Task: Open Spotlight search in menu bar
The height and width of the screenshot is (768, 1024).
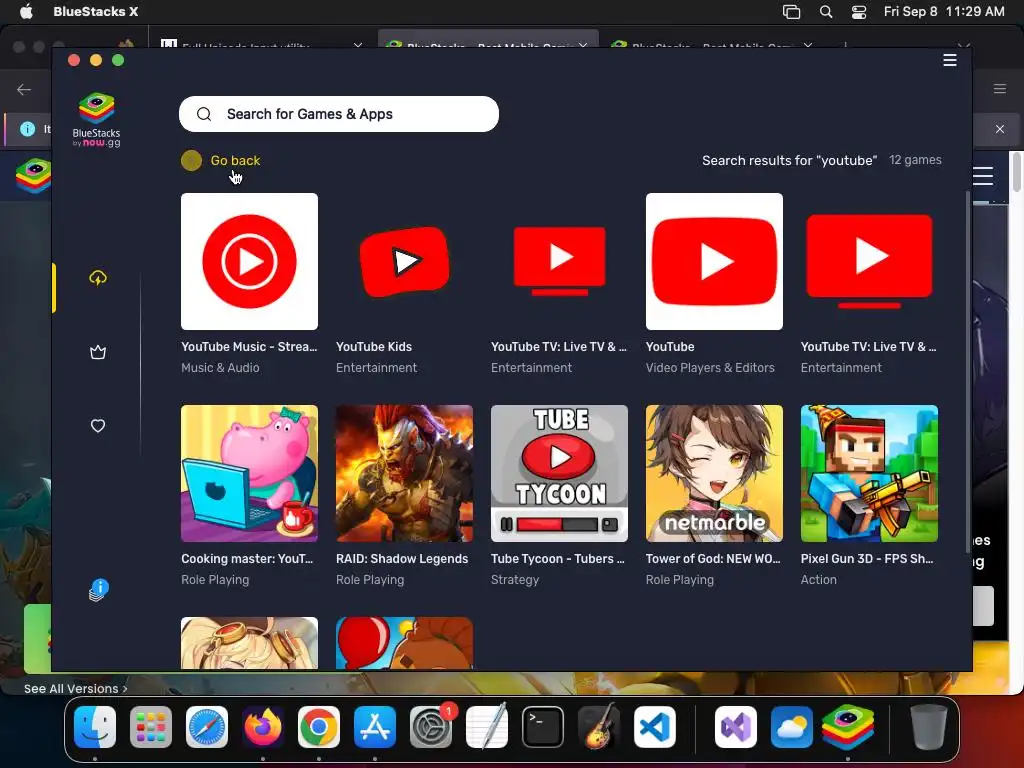Action: [x=825, y=12]
